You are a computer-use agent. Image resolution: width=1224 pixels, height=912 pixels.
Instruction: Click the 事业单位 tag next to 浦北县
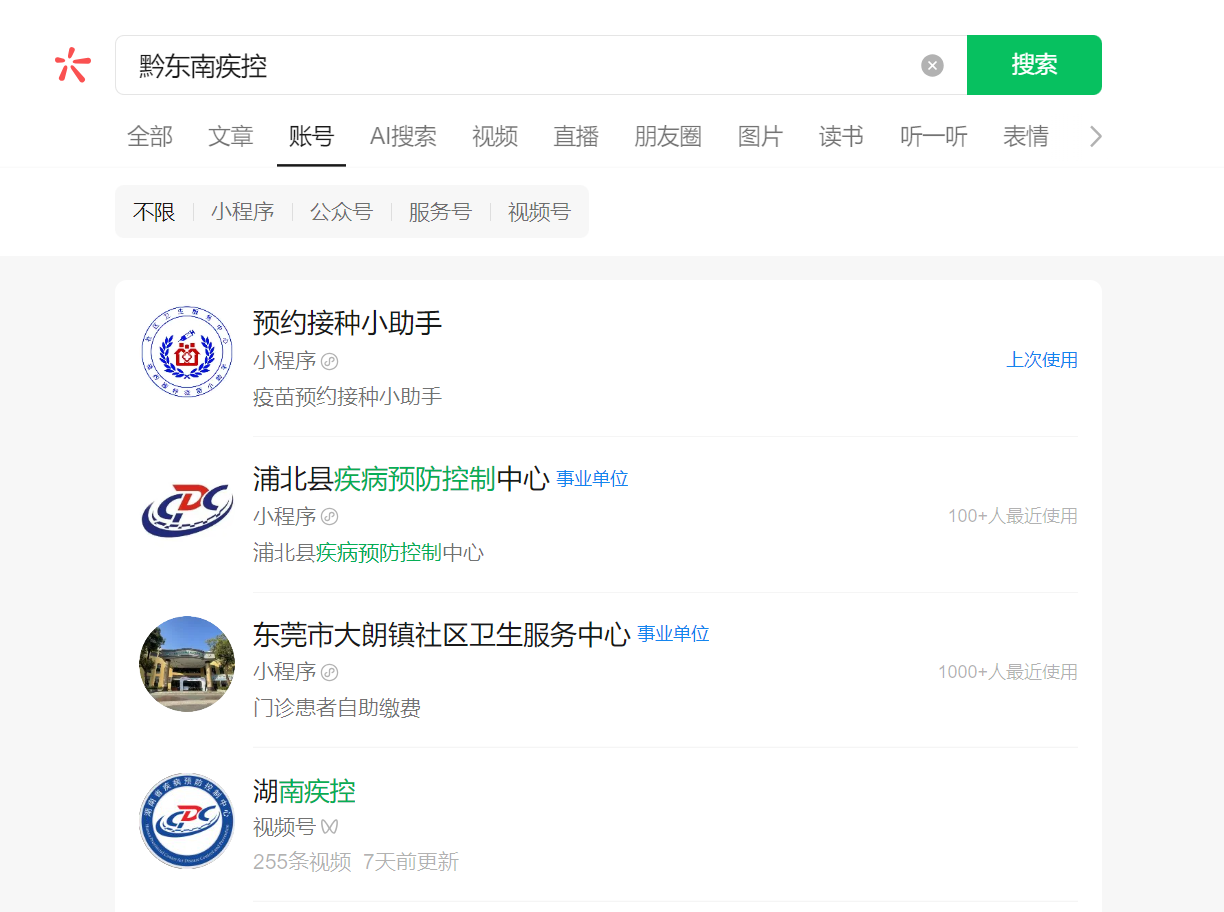(x=593, y=479)
